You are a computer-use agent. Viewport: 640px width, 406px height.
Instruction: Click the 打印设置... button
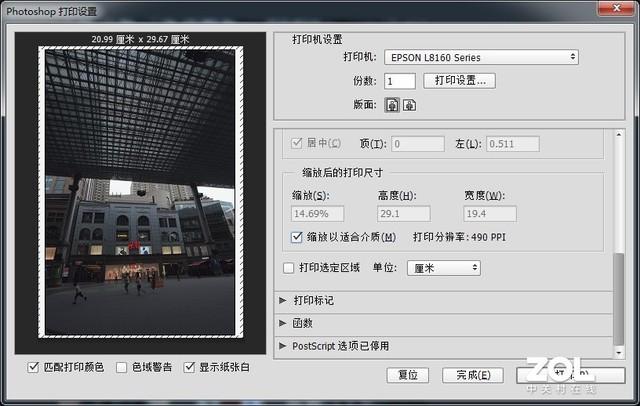[459, 81]
